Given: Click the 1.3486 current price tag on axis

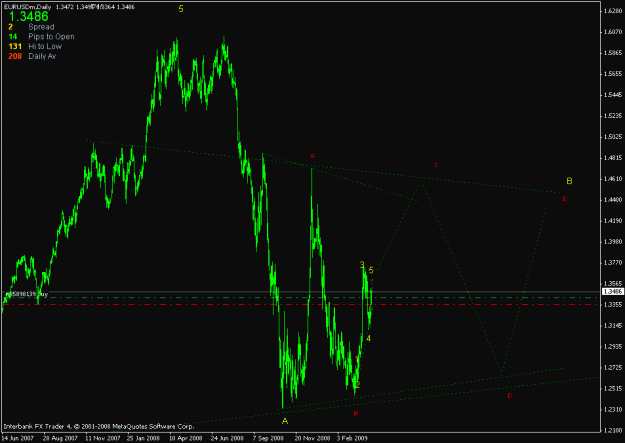Looking at the screenshot, I should pos(612,291).
